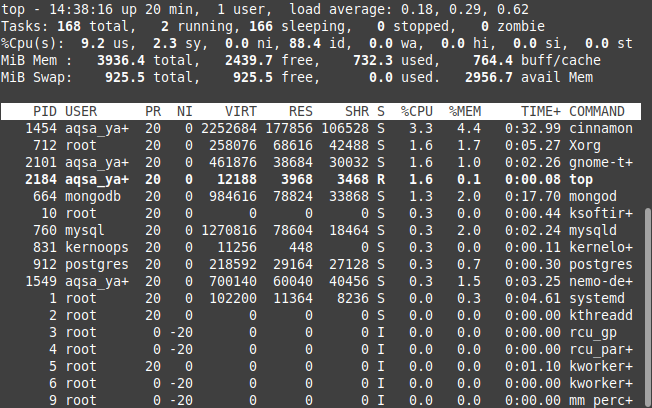The image size is (652, 408).
Task: Click the 'kernelo+' command text
Action: click(x=601, y=247)
